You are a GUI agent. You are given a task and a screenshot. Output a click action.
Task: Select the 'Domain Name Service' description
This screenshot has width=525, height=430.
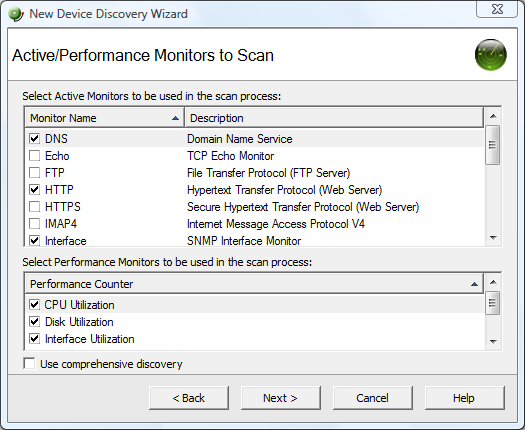[240, 139]
